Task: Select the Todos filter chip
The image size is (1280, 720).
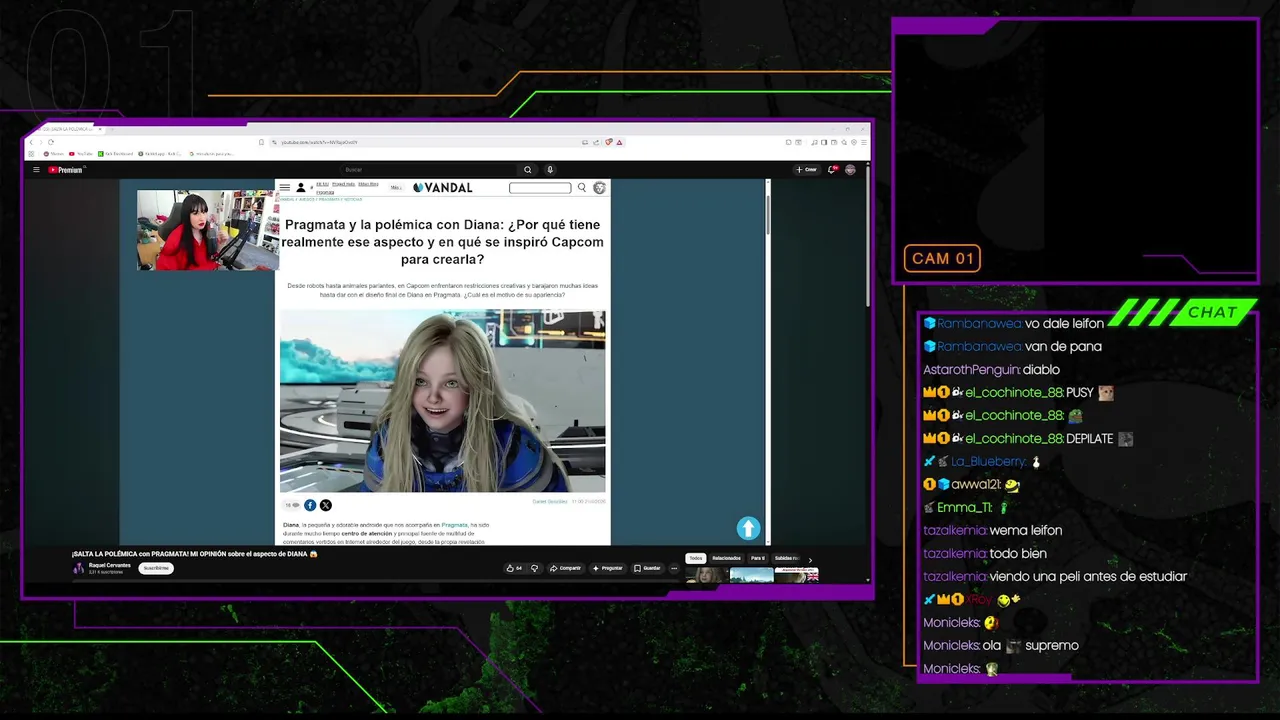Action: coord(696,558)
